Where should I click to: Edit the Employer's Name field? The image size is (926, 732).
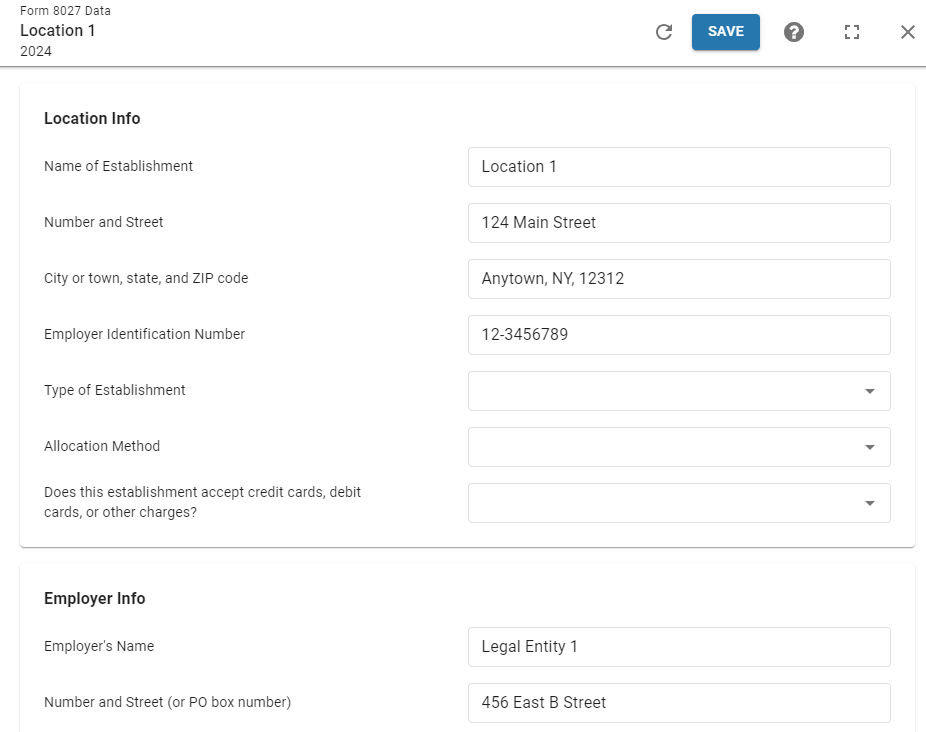tap(679, 647)
